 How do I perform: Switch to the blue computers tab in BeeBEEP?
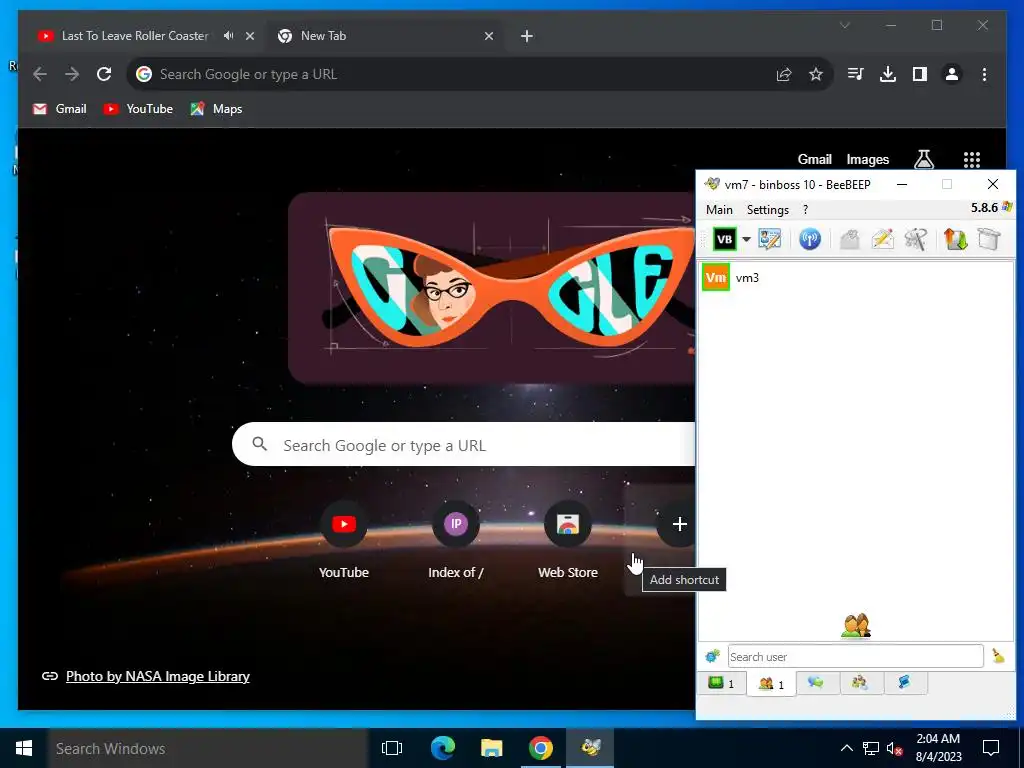[x=904, y=682]
